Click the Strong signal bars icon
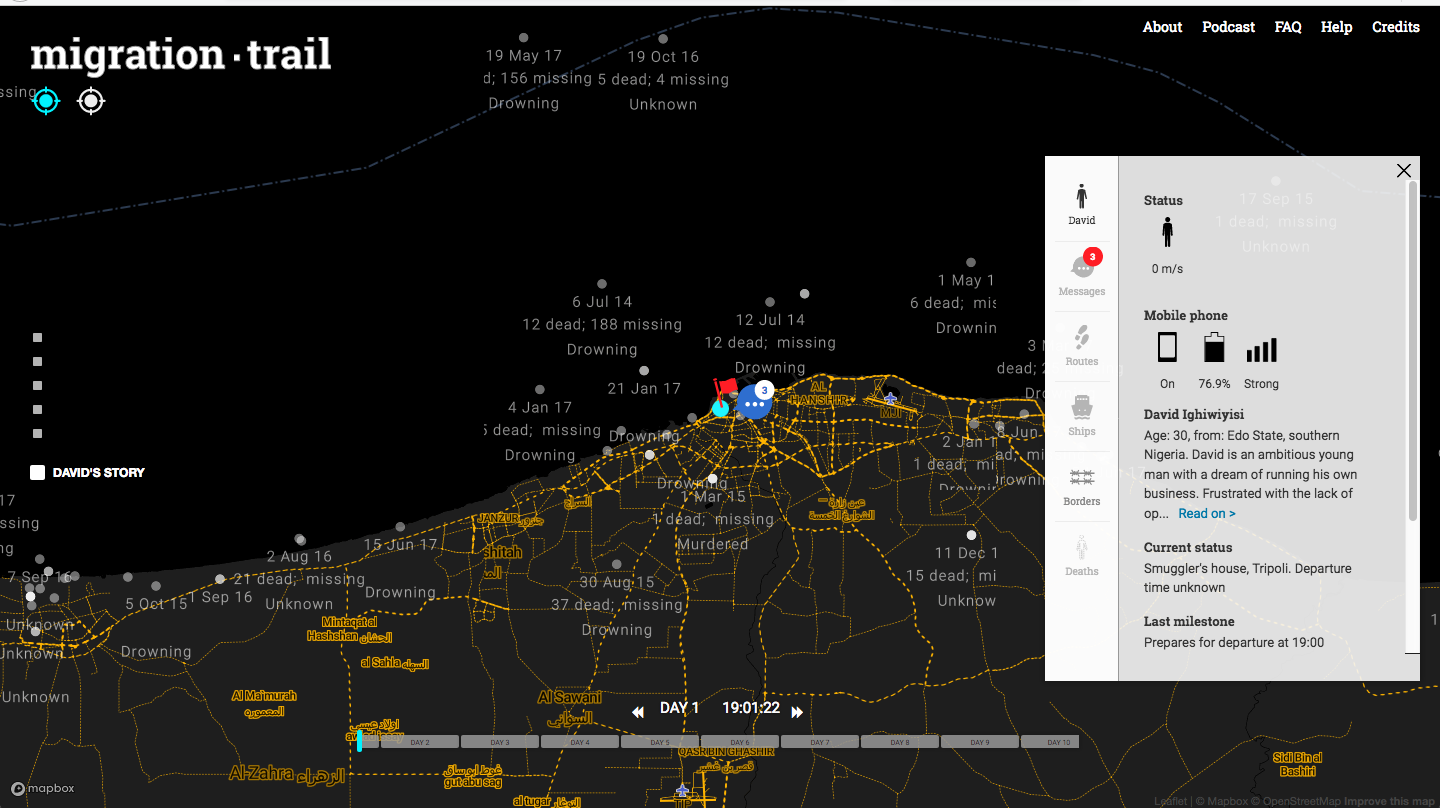This screenshot has height=808, width=1440. pyautogui.click(x=1261, y=350)
